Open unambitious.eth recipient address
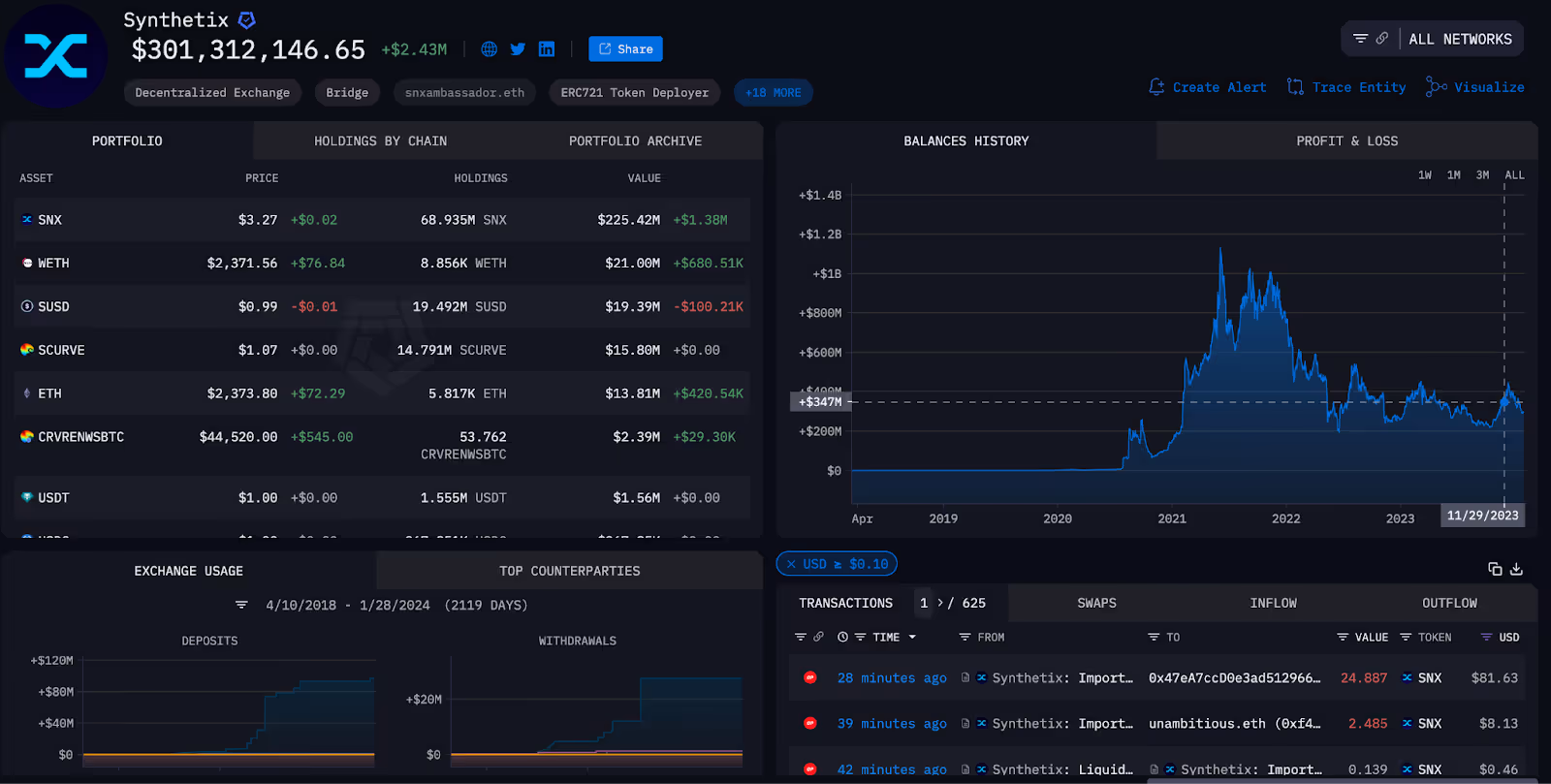 tap(1234, 723)
